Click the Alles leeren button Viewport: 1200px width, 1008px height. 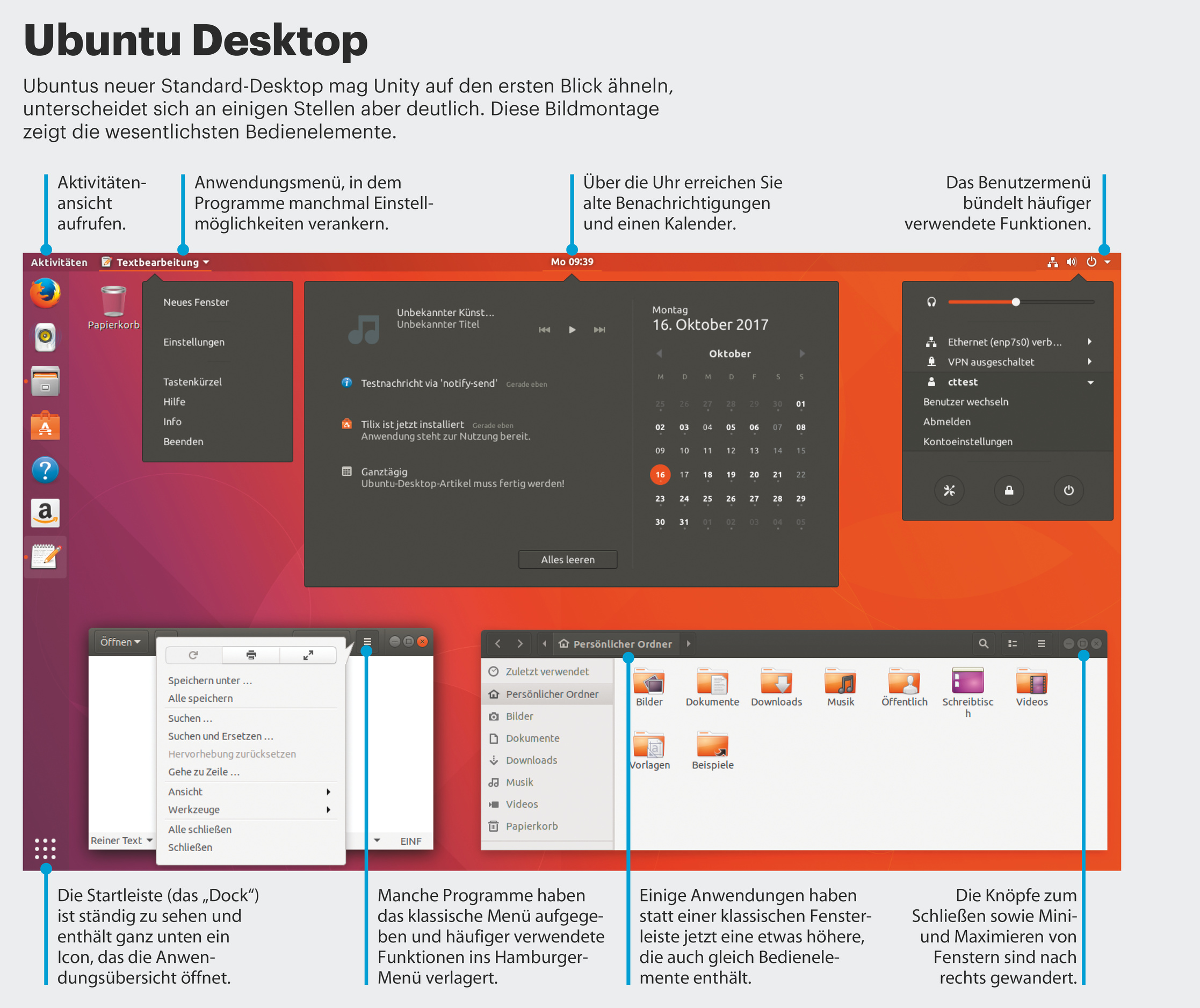click(x=567, y=560)
